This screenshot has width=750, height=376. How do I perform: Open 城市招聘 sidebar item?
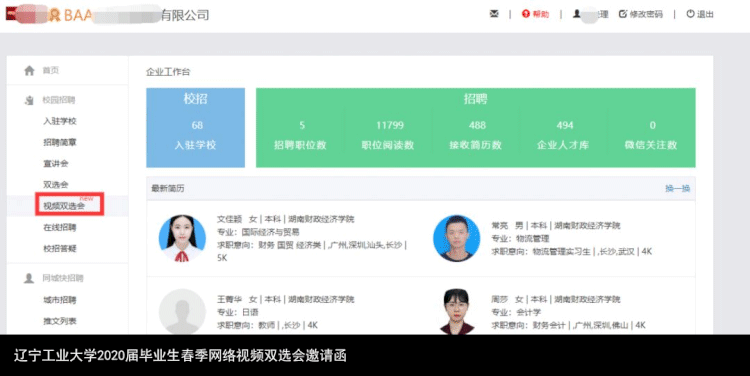click(60, 300)
